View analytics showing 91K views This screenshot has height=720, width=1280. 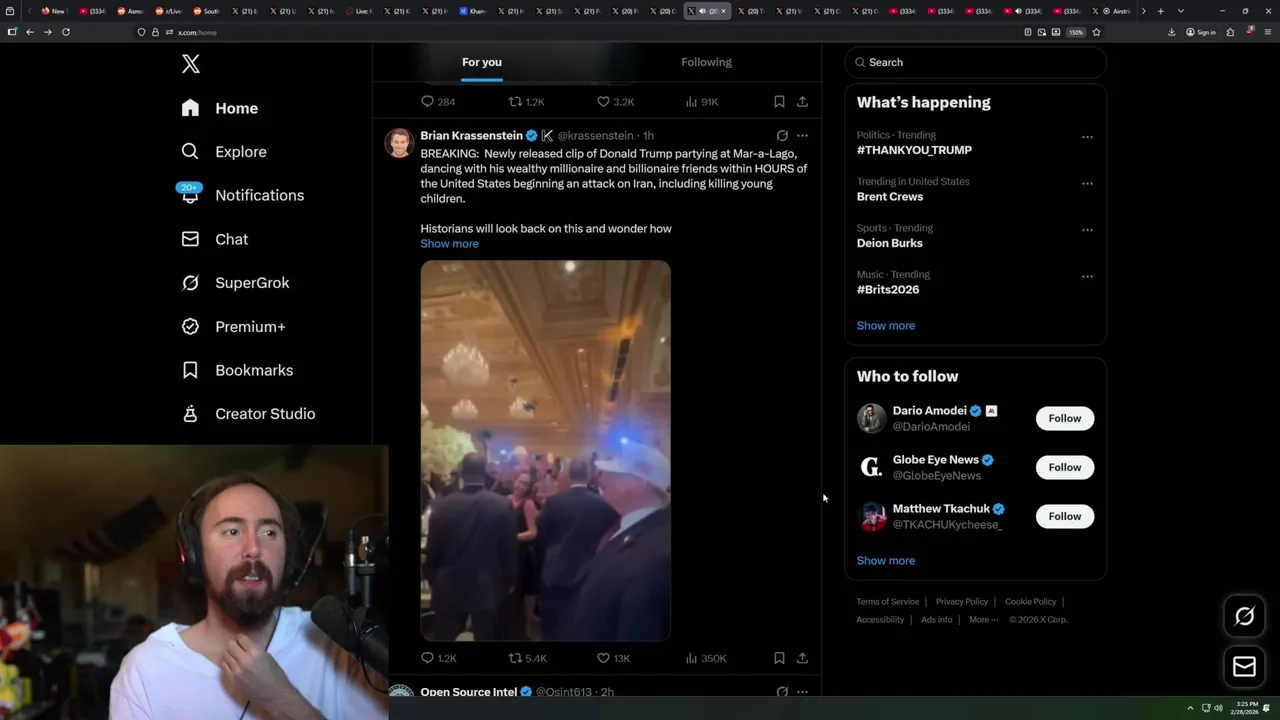pyautogui.click(x=702, y=102)
